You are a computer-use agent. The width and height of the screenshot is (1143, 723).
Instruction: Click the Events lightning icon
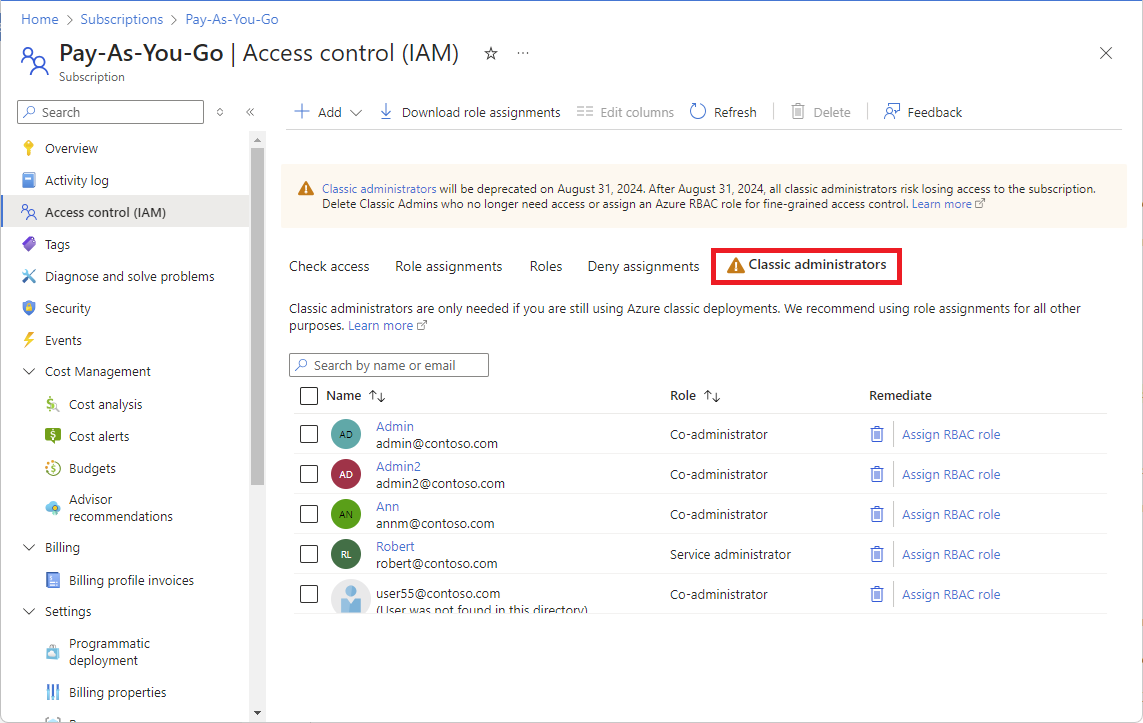pyautogui.click(x=28, y=340)
